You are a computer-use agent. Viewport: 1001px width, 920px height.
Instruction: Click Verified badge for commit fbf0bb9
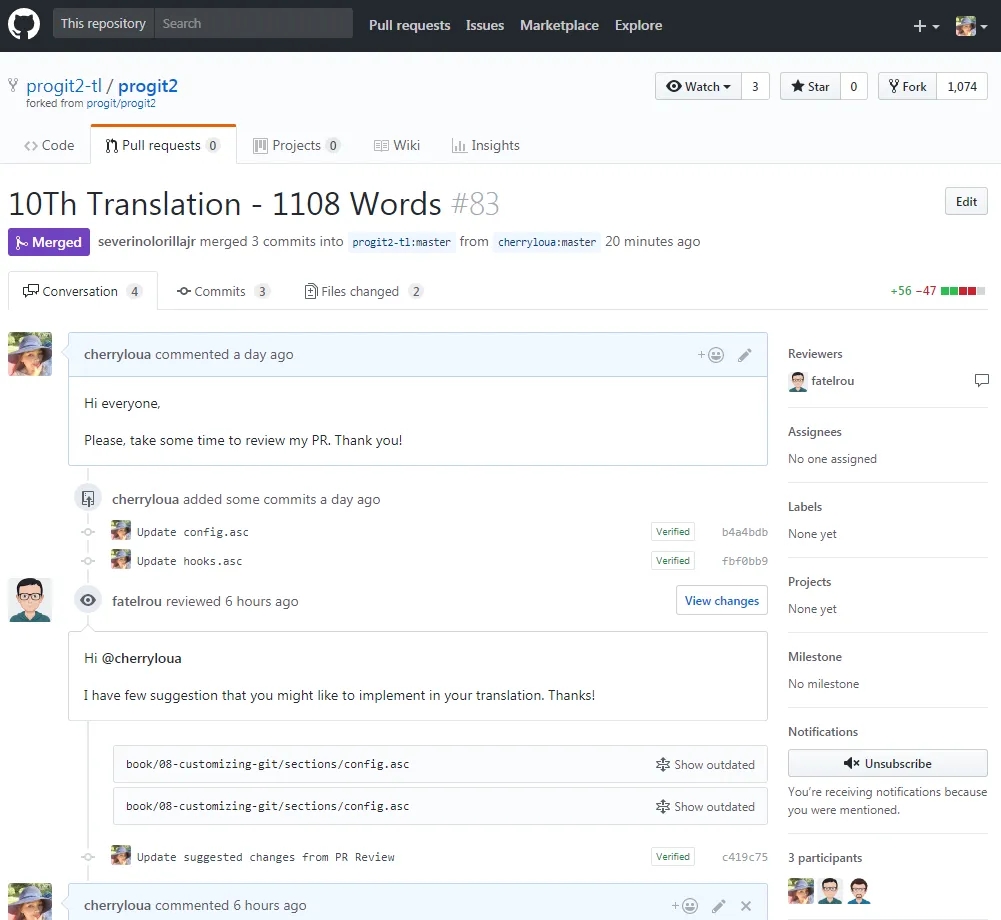coord(673,561)
